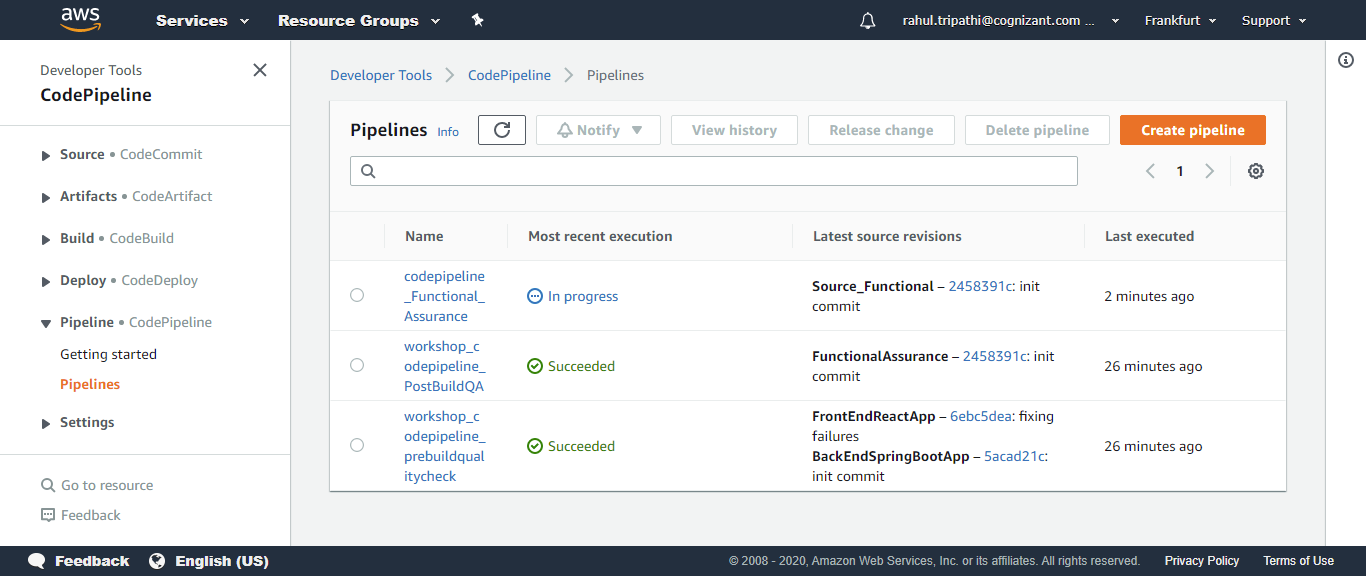1366x576 pixels.
Task: Refresh the pipelines list
Action: click(x=502, y=130)
